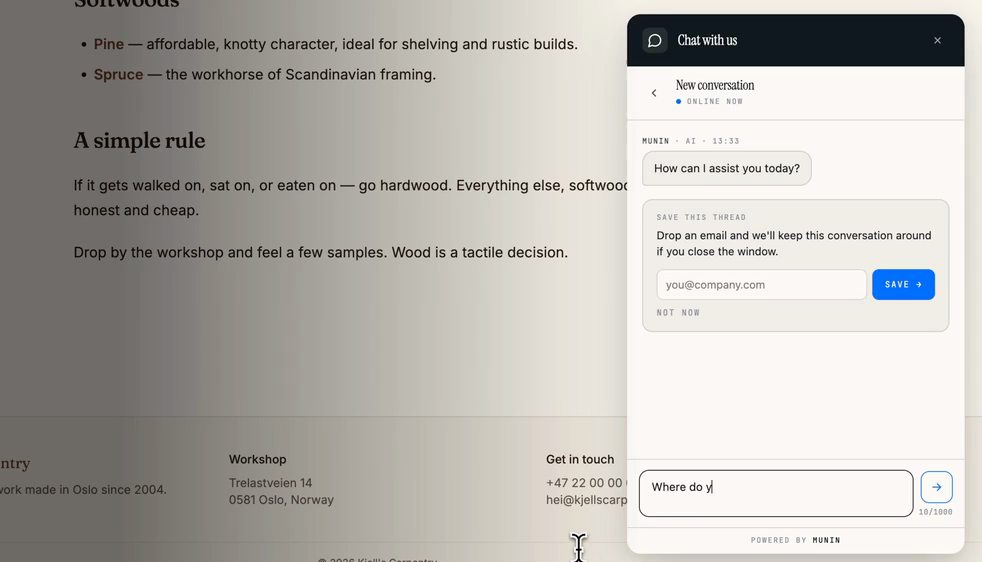Click the 'SAVE THIS THREAD' label

701,217
